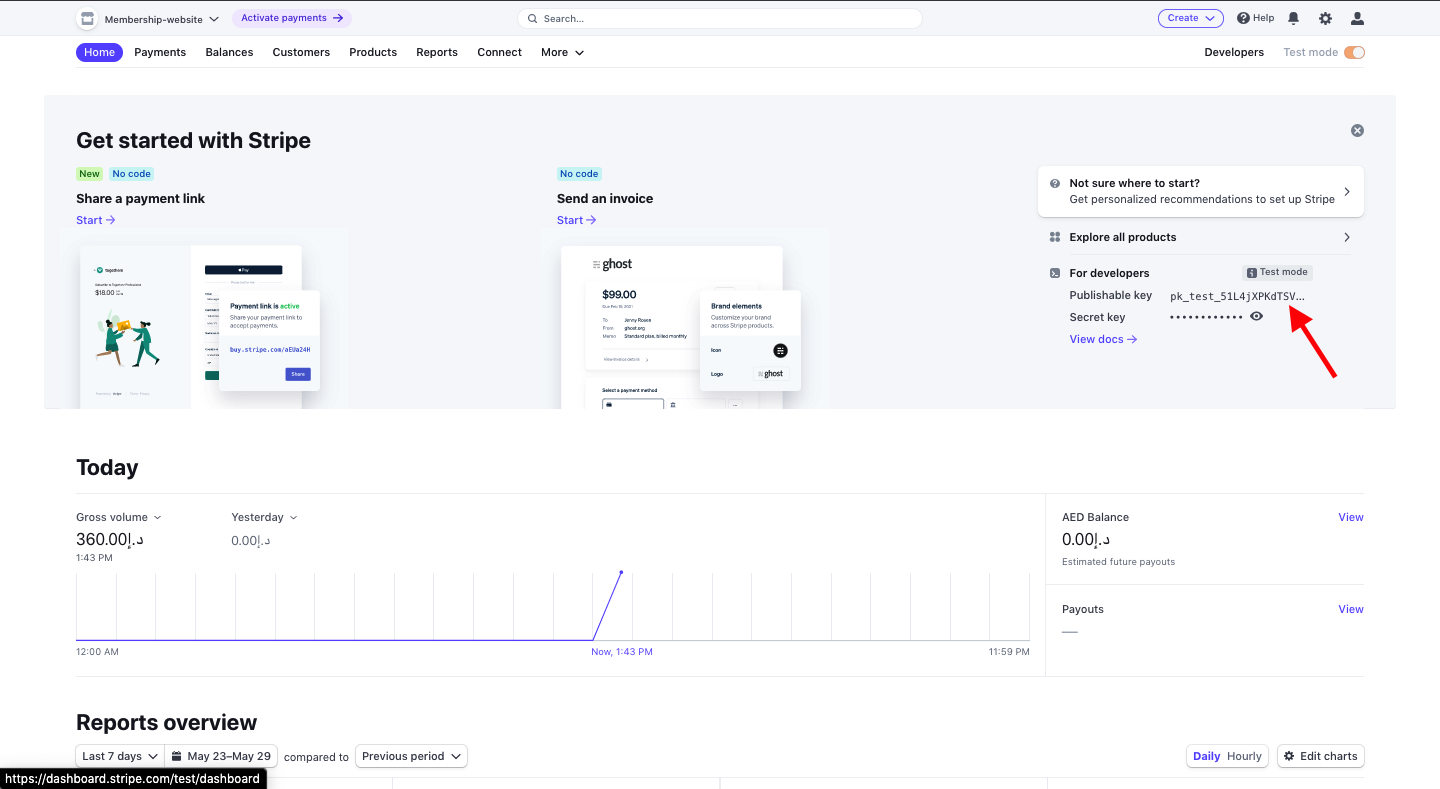1440x789 pixels.
Task: Open the Create dropdown button
Action: coord(1191,18)
